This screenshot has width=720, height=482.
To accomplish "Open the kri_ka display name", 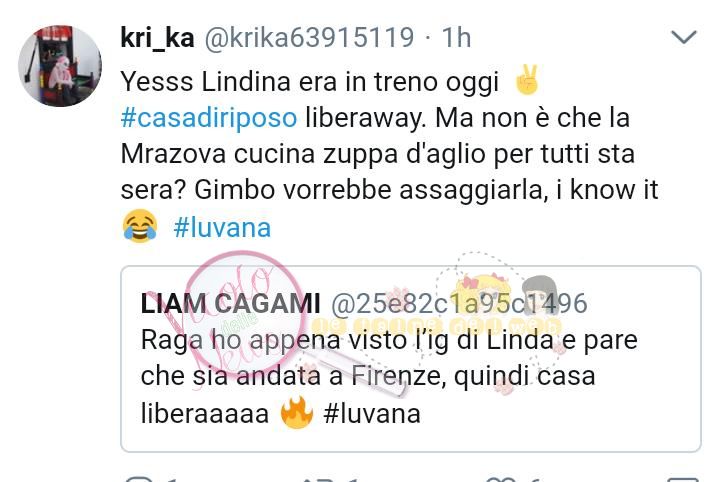I will 157,37.
